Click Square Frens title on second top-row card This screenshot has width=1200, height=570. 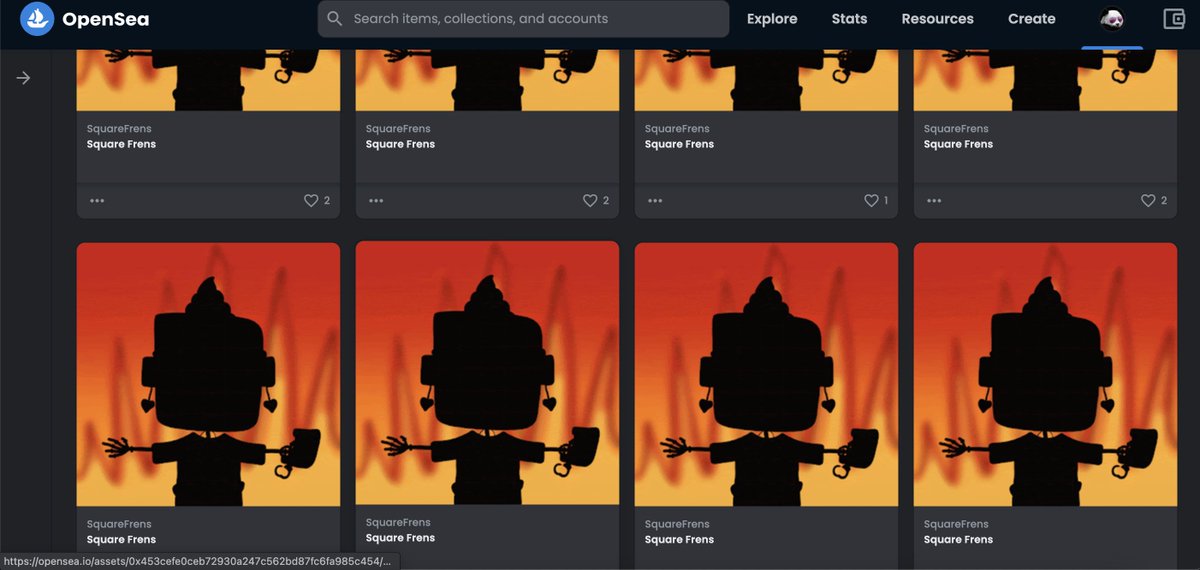coord(400,144)
